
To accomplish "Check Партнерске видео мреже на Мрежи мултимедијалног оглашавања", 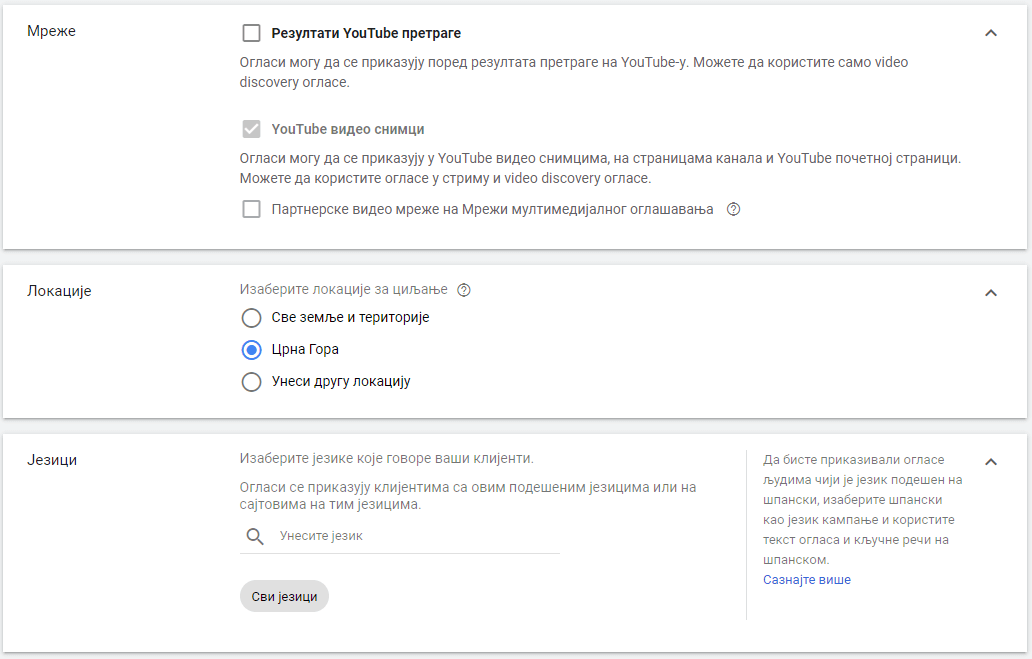I will click(251, 209).
